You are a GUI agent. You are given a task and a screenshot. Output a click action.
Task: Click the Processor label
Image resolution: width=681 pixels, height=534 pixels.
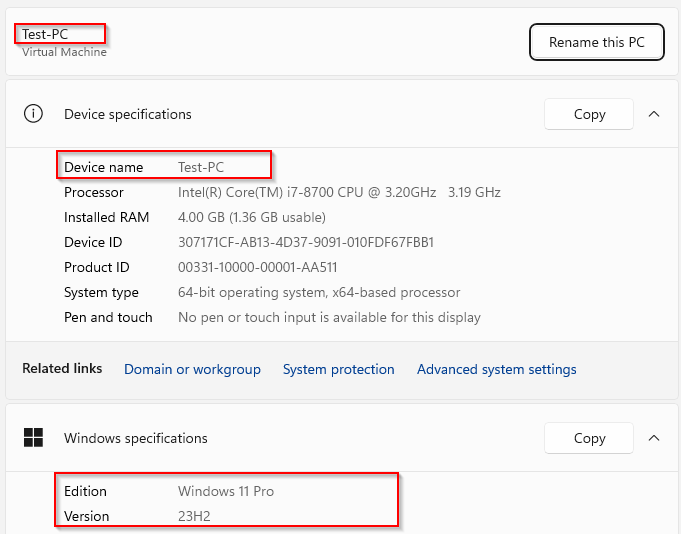point(94,192)
